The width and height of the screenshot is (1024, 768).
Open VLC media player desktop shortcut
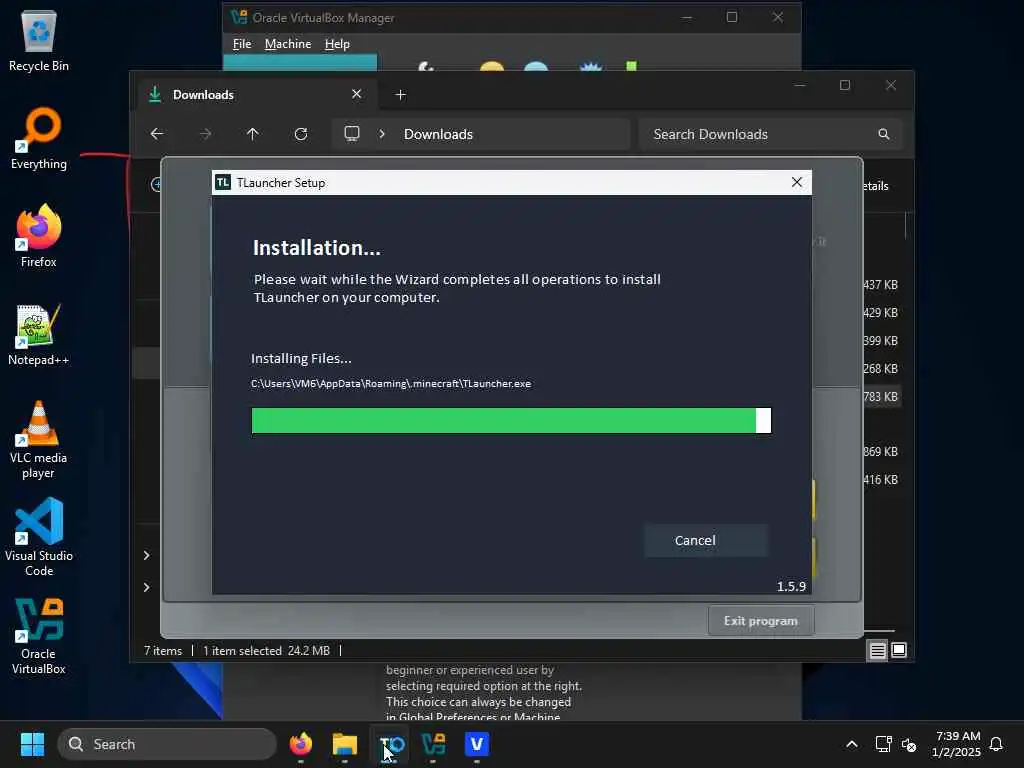[39, 440]
